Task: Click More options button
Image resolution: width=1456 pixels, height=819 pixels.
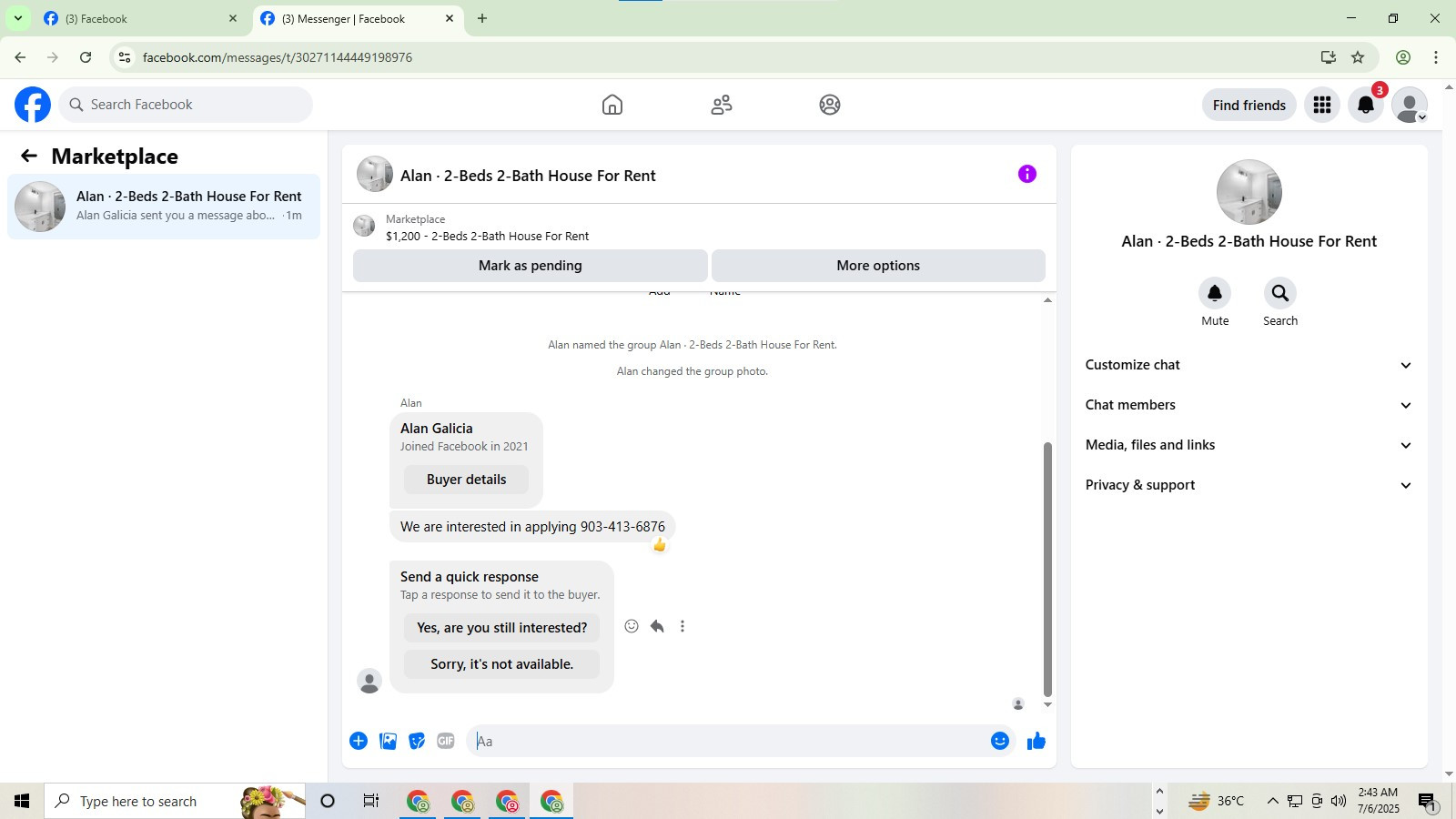Action: pyautogui.click(x=878, y=266)
